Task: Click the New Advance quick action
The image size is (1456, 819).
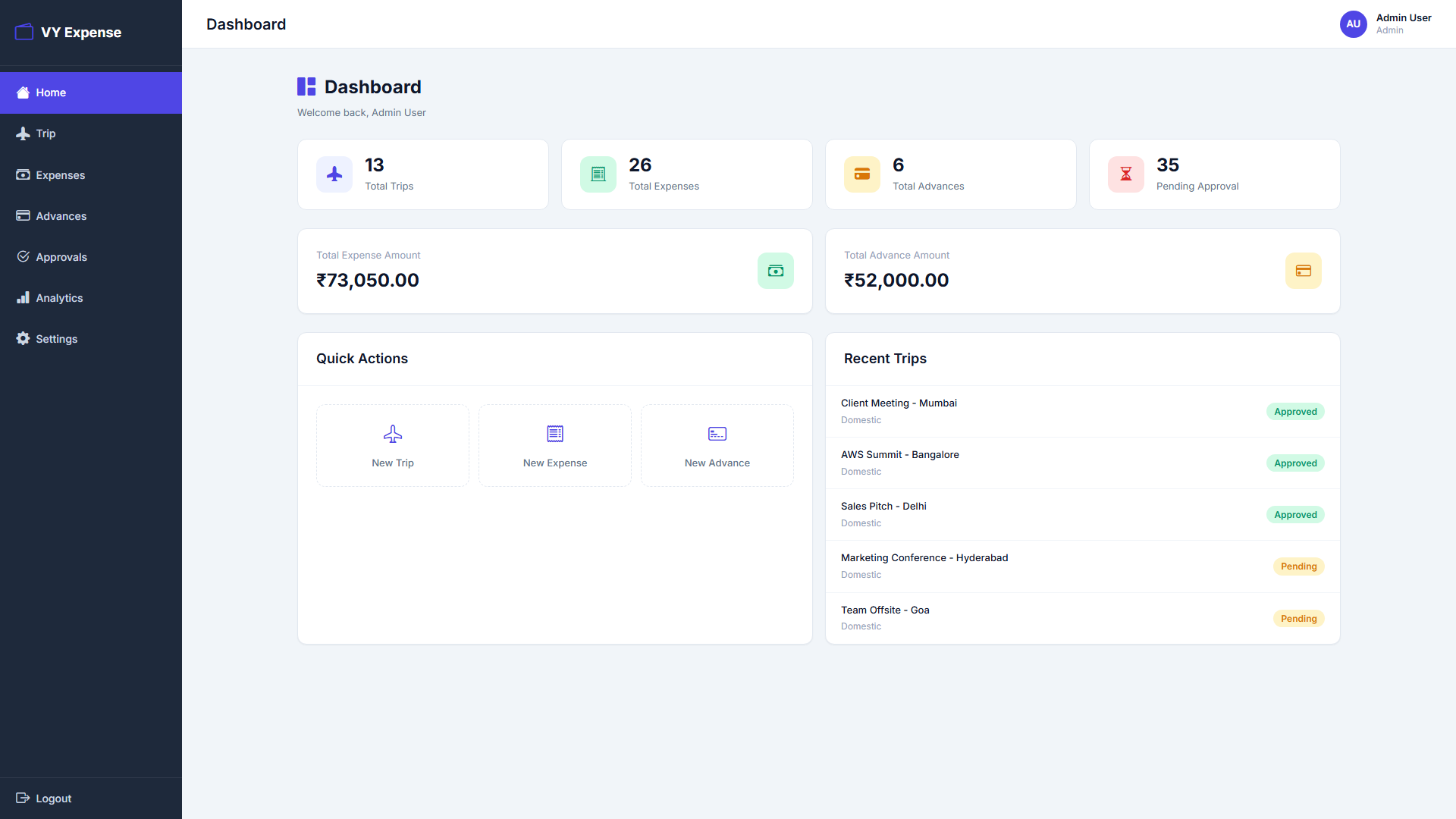Action: tap(717, 445)
